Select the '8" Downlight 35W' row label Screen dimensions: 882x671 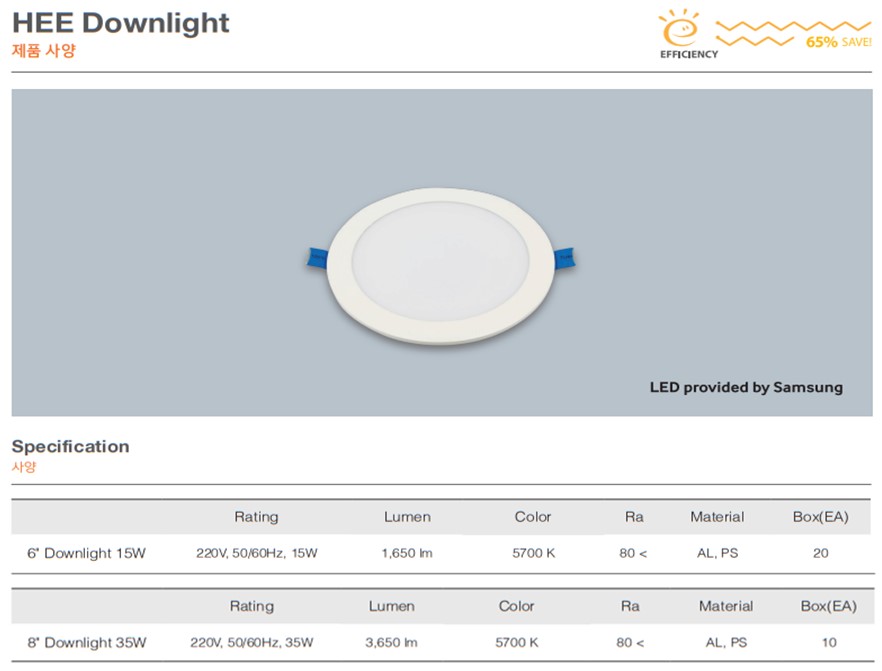pyautogui.click(x=87, y=643)
